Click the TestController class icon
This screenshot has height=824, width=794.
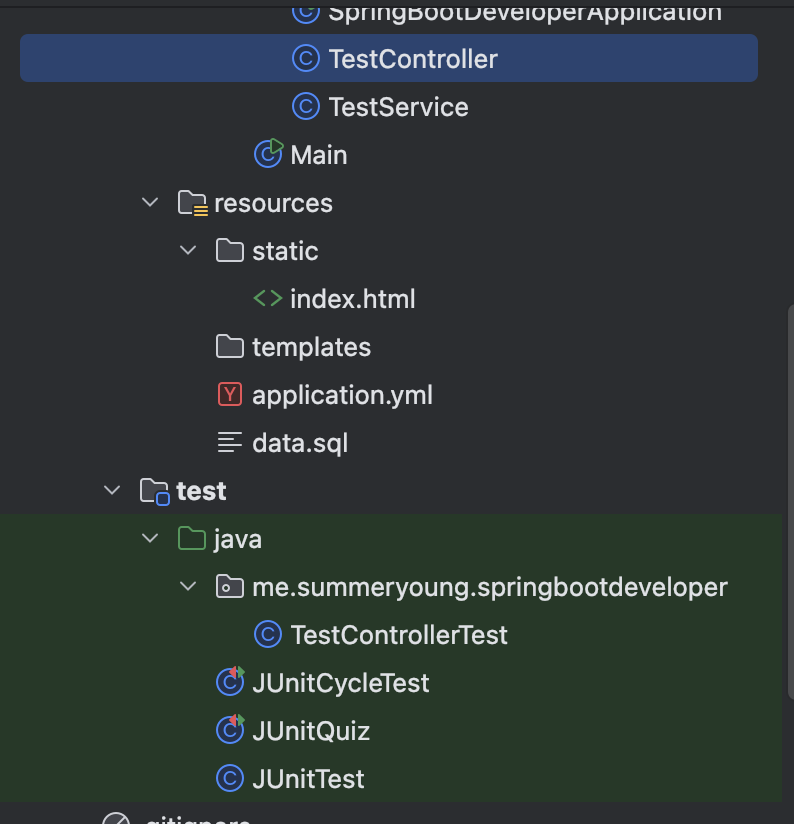[305, 59]
